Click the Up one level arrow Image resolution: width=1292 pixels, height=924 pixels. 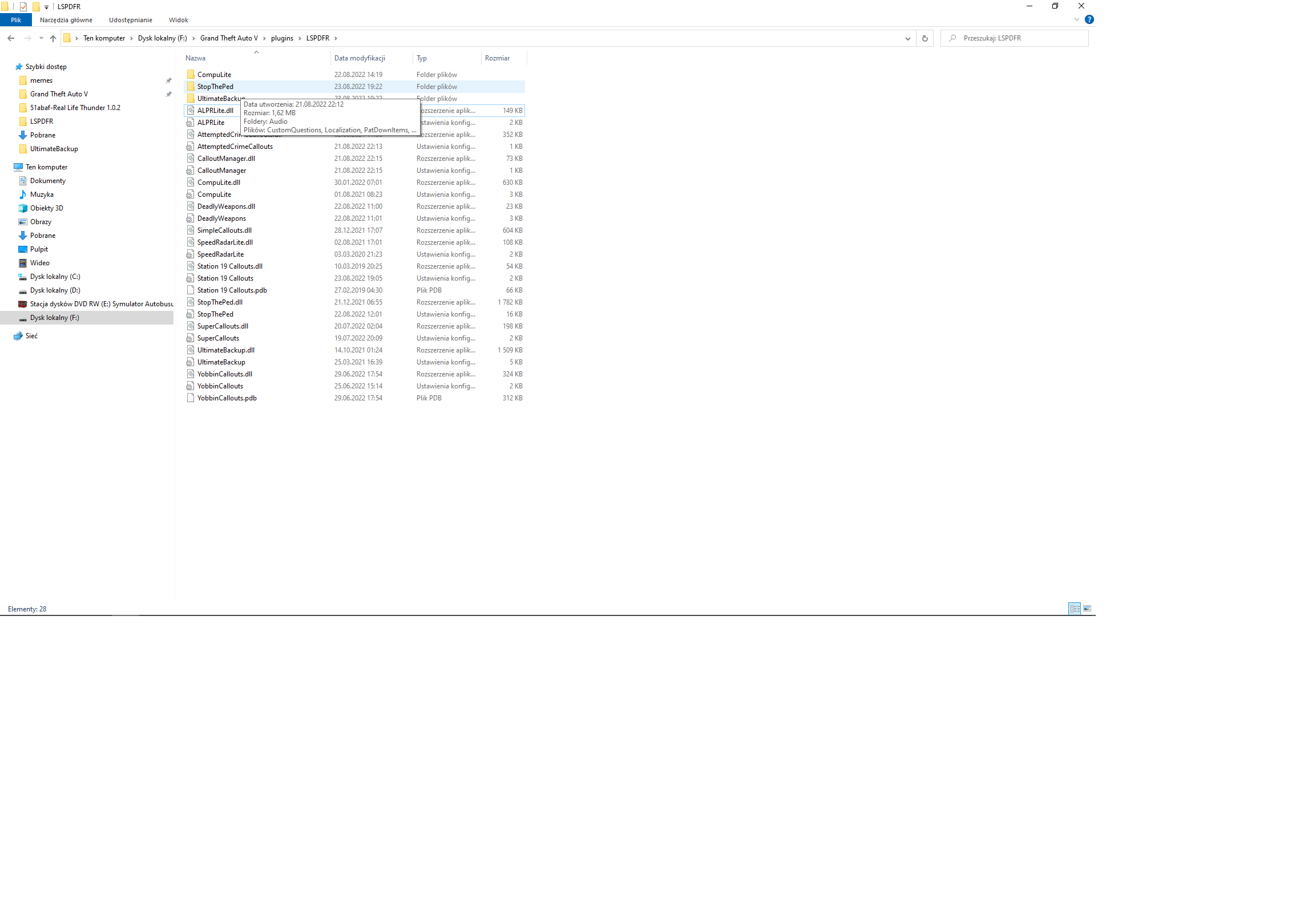pos(53,38)
